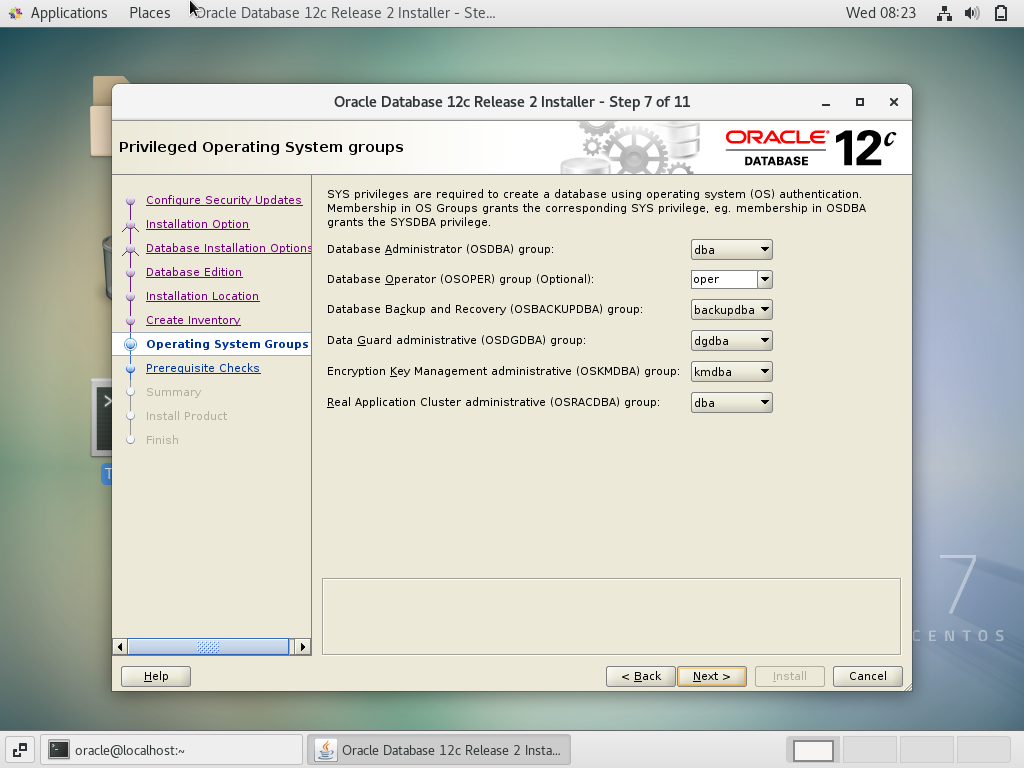Image resolution: width=1024 pixels, height=768 pixels.
Task: Open the OSDGDBA group dropdown
Action: pos(731,340)
